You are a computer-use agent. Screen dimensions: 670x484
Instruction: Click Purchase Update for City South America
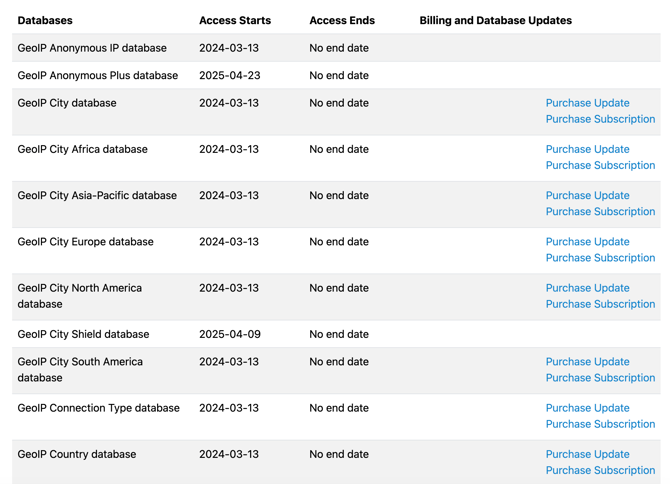(587, 362)
